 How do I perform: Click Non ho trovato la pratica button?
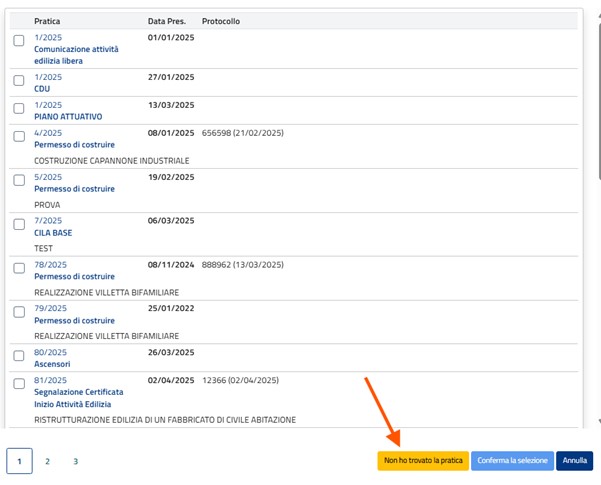tap(422, 461)
